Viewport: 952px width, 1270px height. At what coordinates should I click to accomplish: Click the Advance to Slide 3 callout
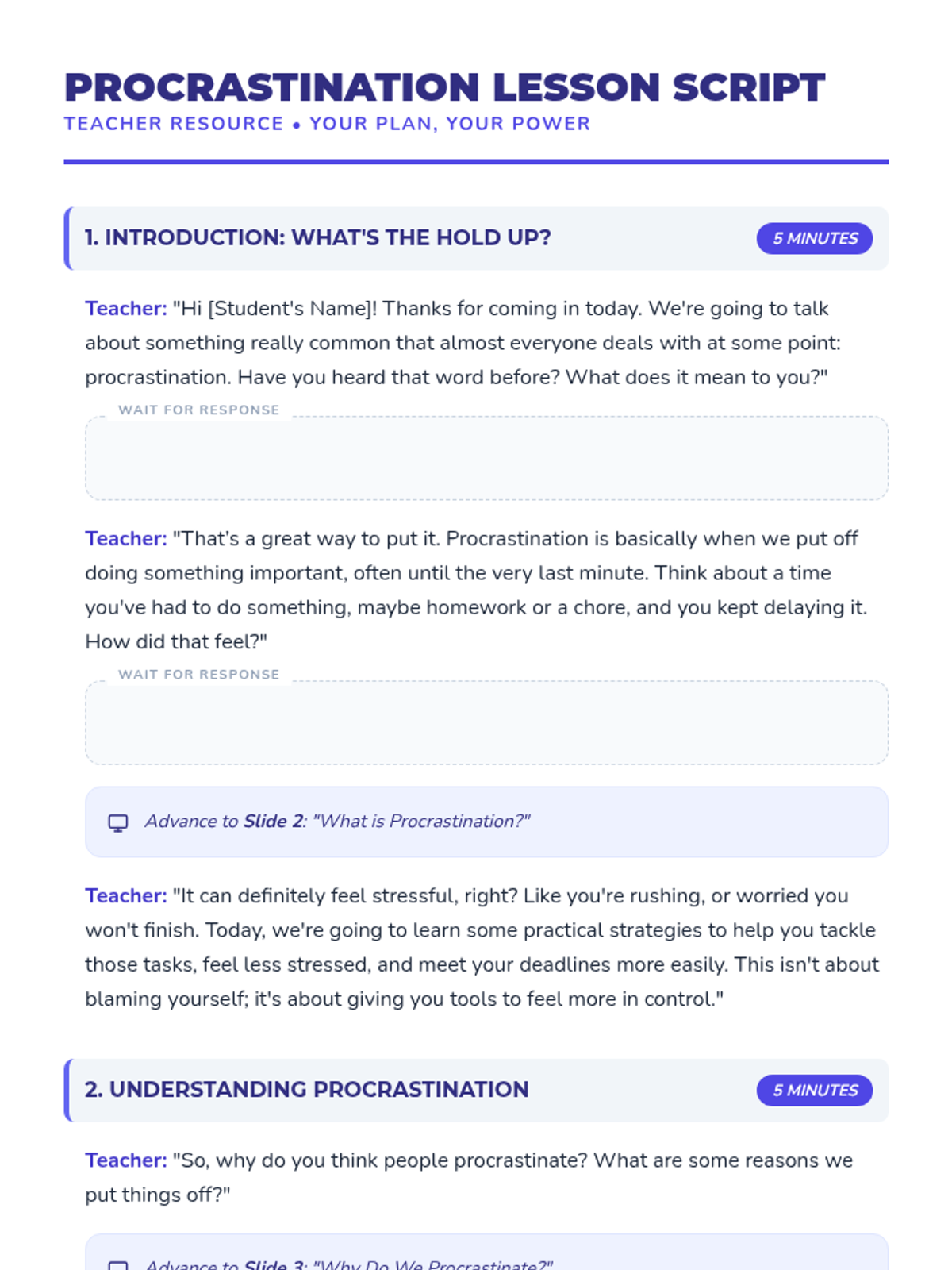(x=486, y=1253)
